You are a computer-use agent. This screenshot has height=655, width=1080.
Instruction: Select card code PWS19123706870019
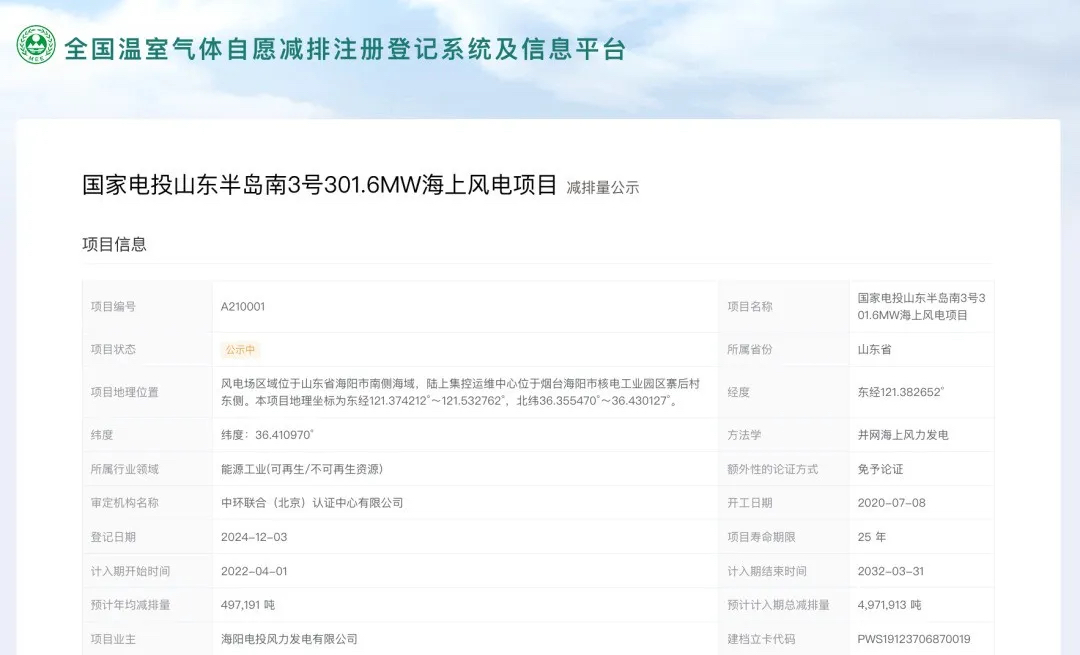pyautogui.click(x=914, y=639)
